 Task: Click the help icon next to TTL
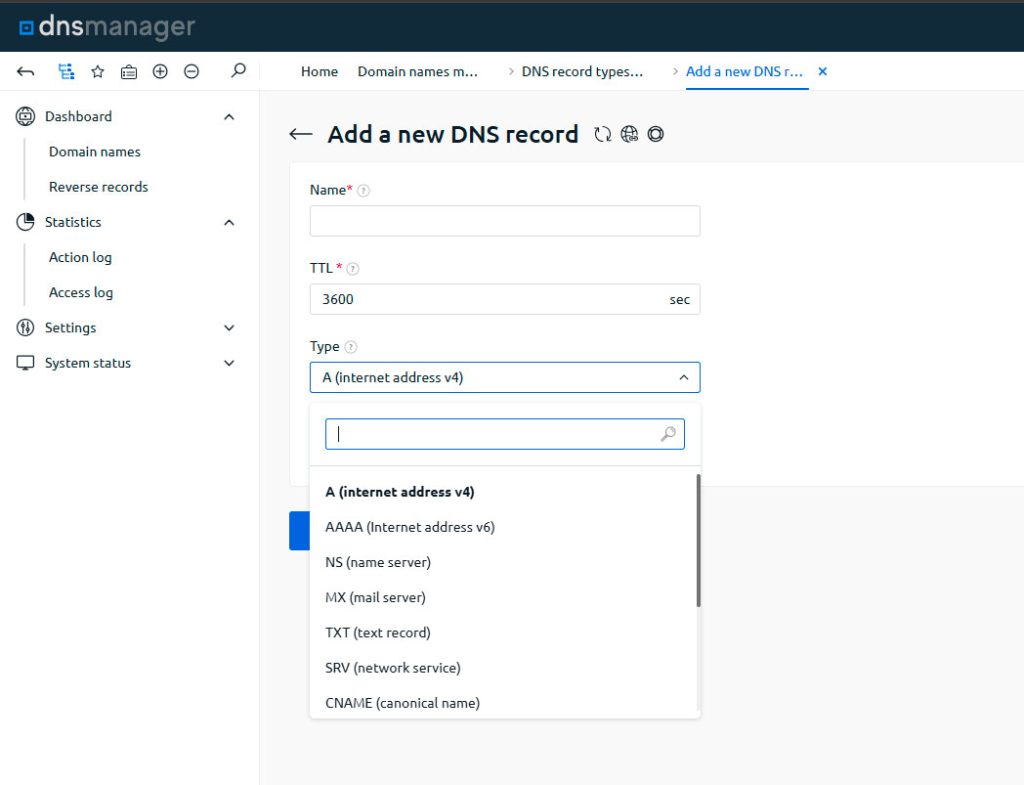click(x=353, y=269)
